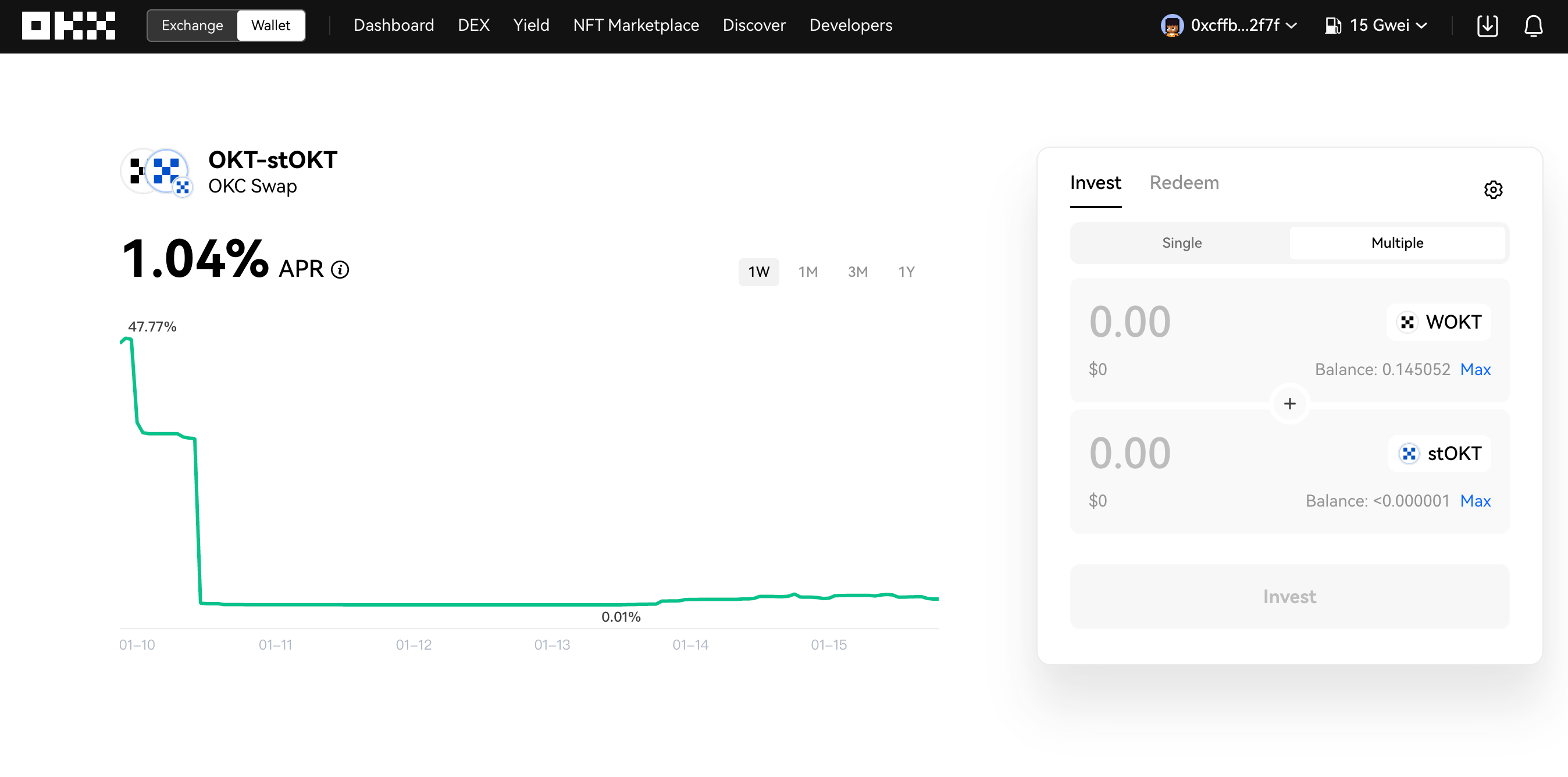This screenshot has width=1568, height=777.
Task: Expand the 0xcffb...2f7f wallet address dropdown
Action: (1243, 26)
